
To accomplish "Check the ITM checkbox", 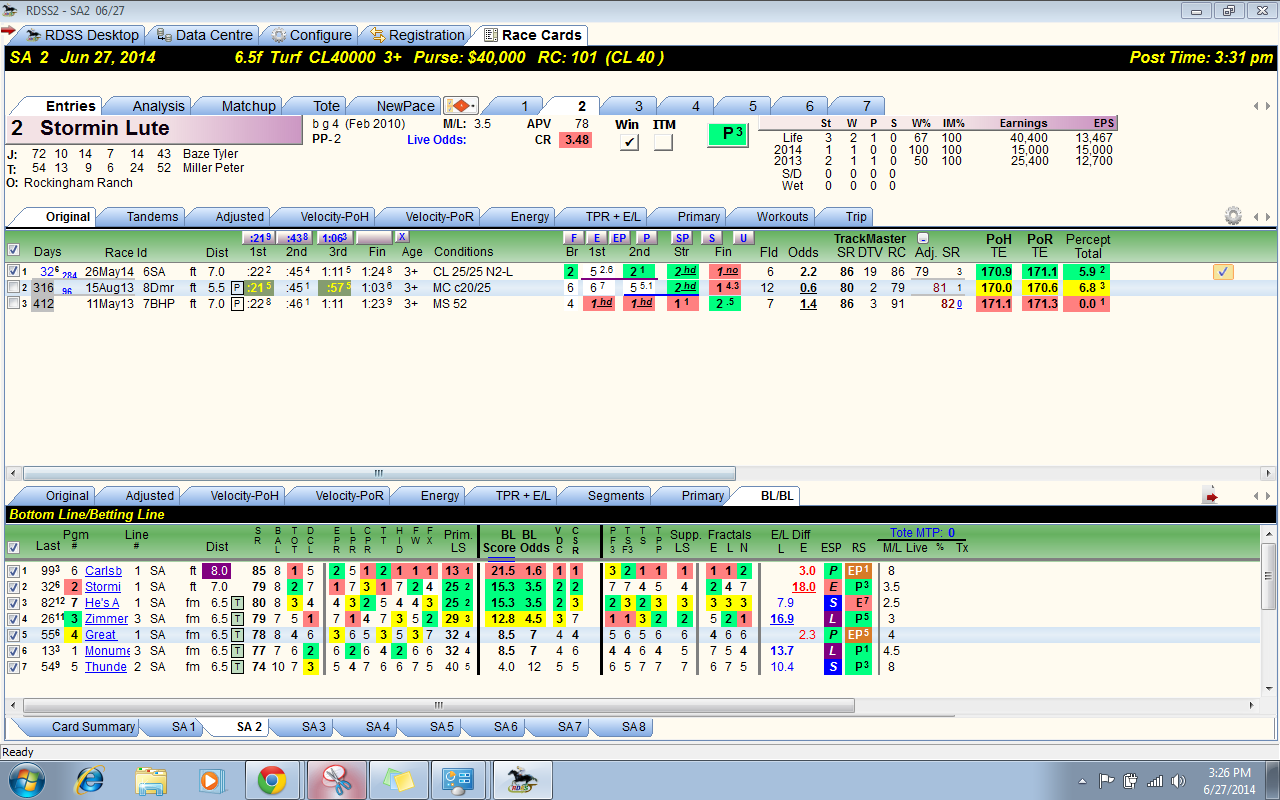I will coord(664,142).
